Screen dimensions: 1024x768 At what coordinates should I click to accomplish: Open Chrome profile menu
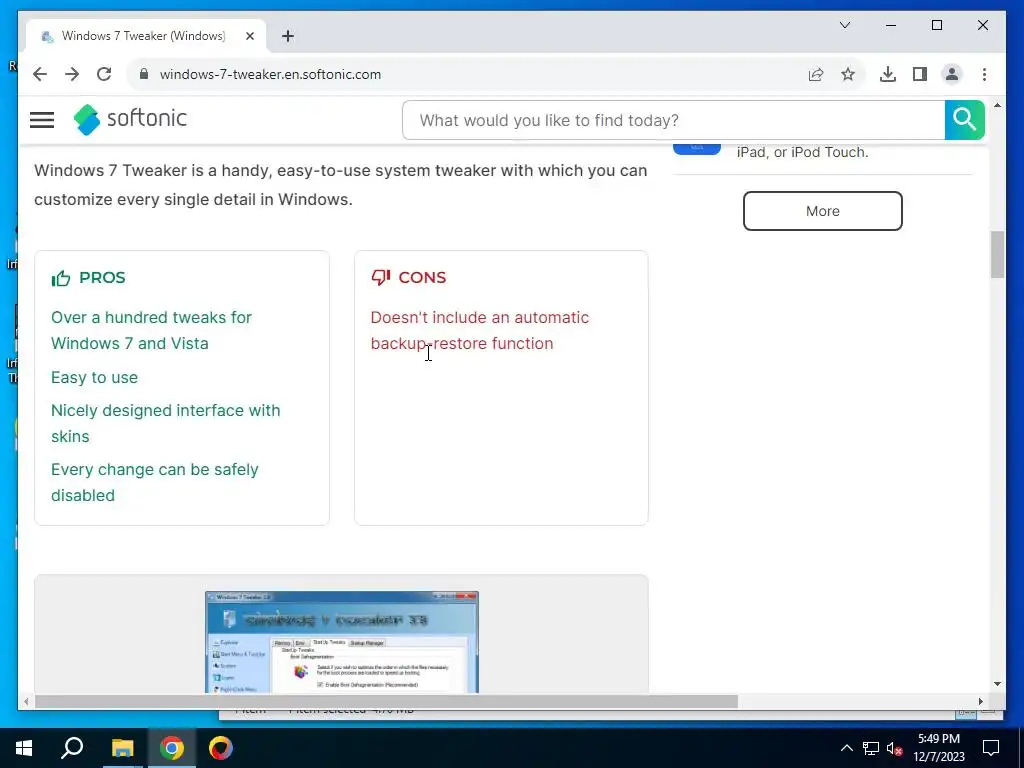(x=952, y=74)
